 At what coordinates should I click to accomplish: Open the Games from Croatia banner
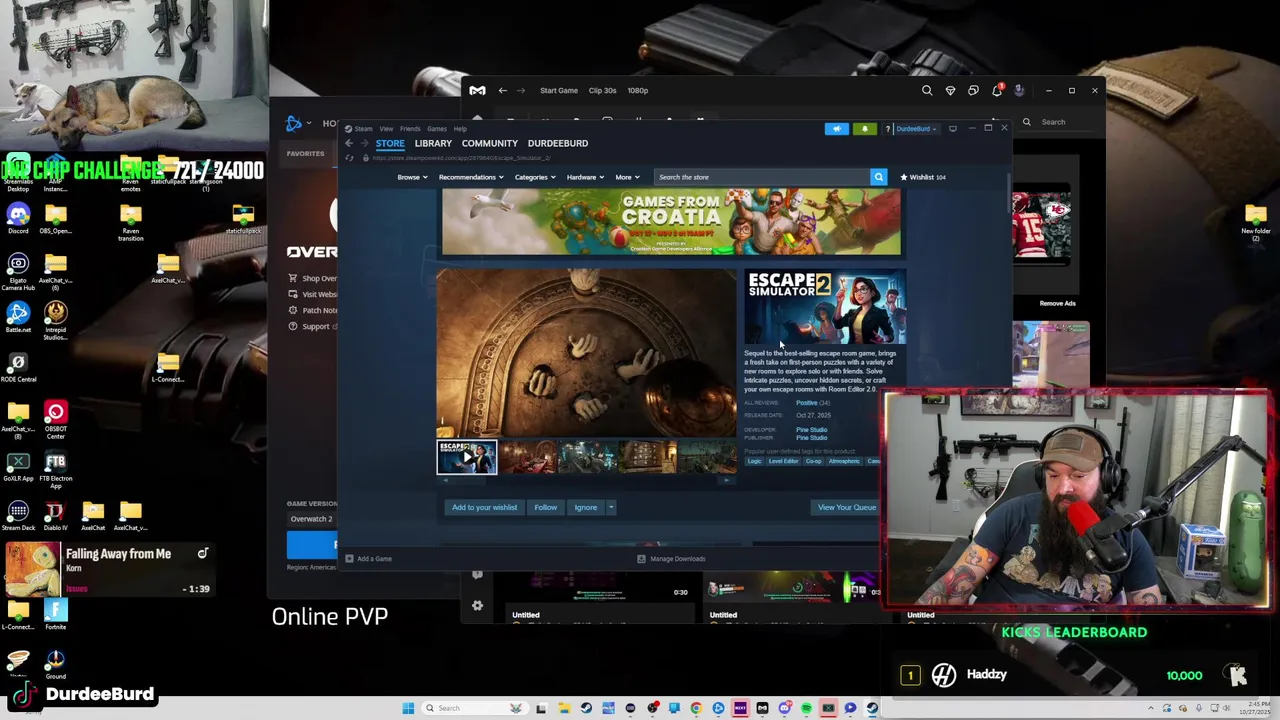[671, 223]
